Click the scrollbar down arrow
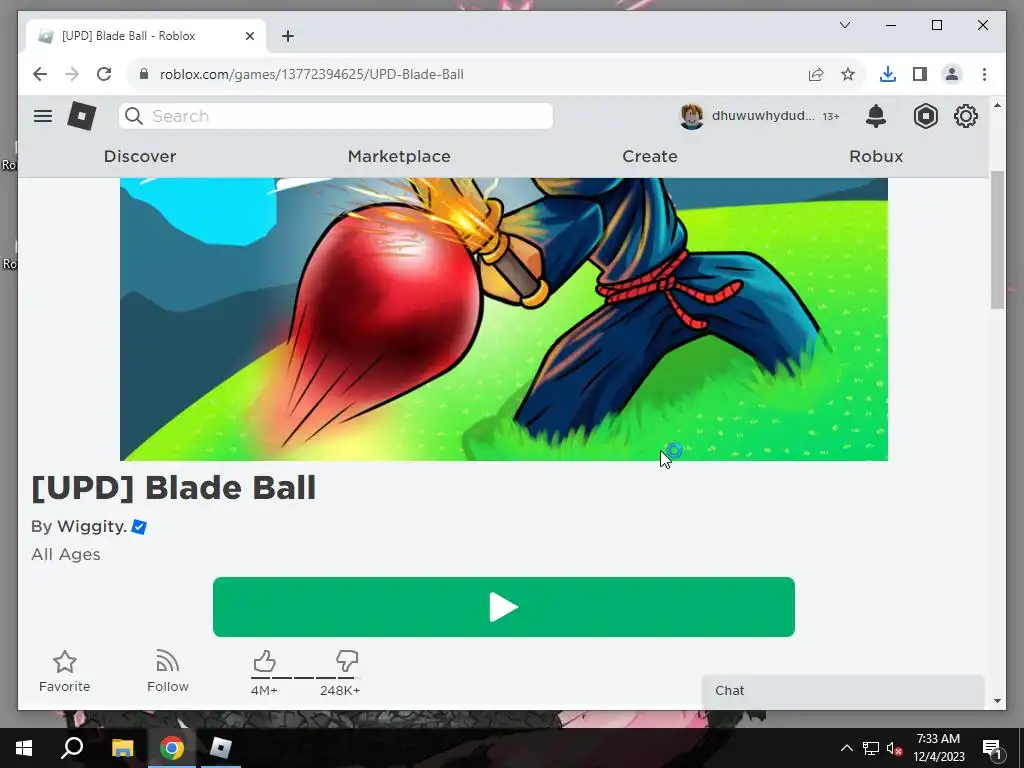The width and height of the screenshot is (1024, 768). (997, 701)
